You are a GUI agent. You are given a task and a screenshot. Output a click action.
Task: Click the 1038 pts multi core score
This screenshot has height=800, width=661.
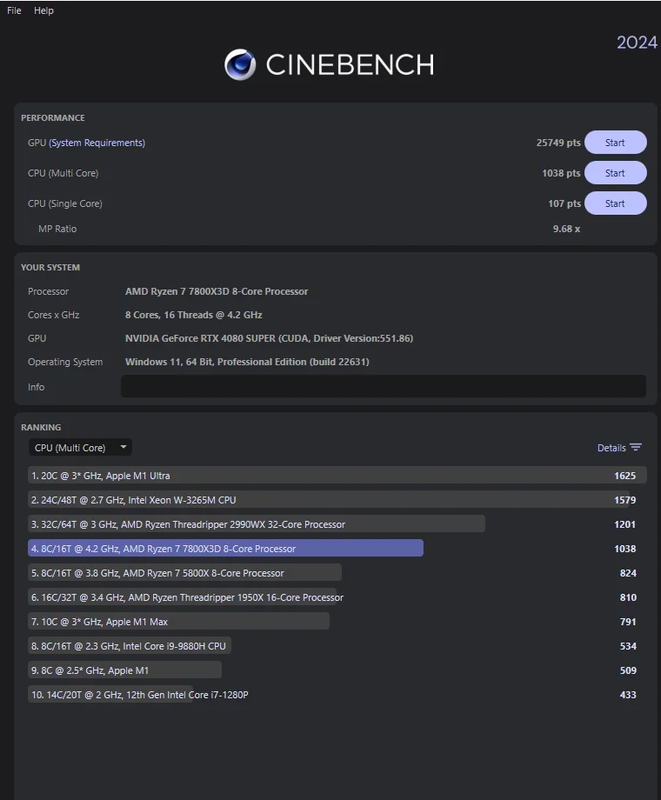pos(561,173)
